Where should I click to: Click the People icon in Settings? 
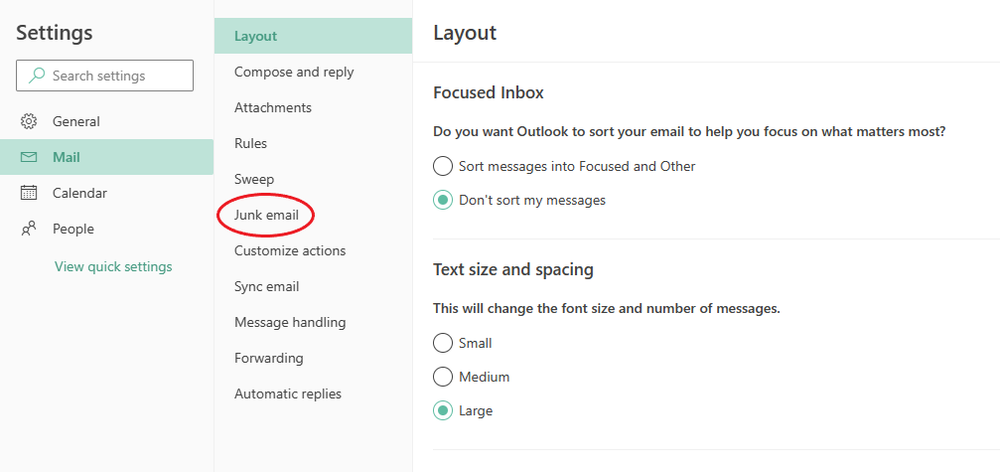pos(29,228)
